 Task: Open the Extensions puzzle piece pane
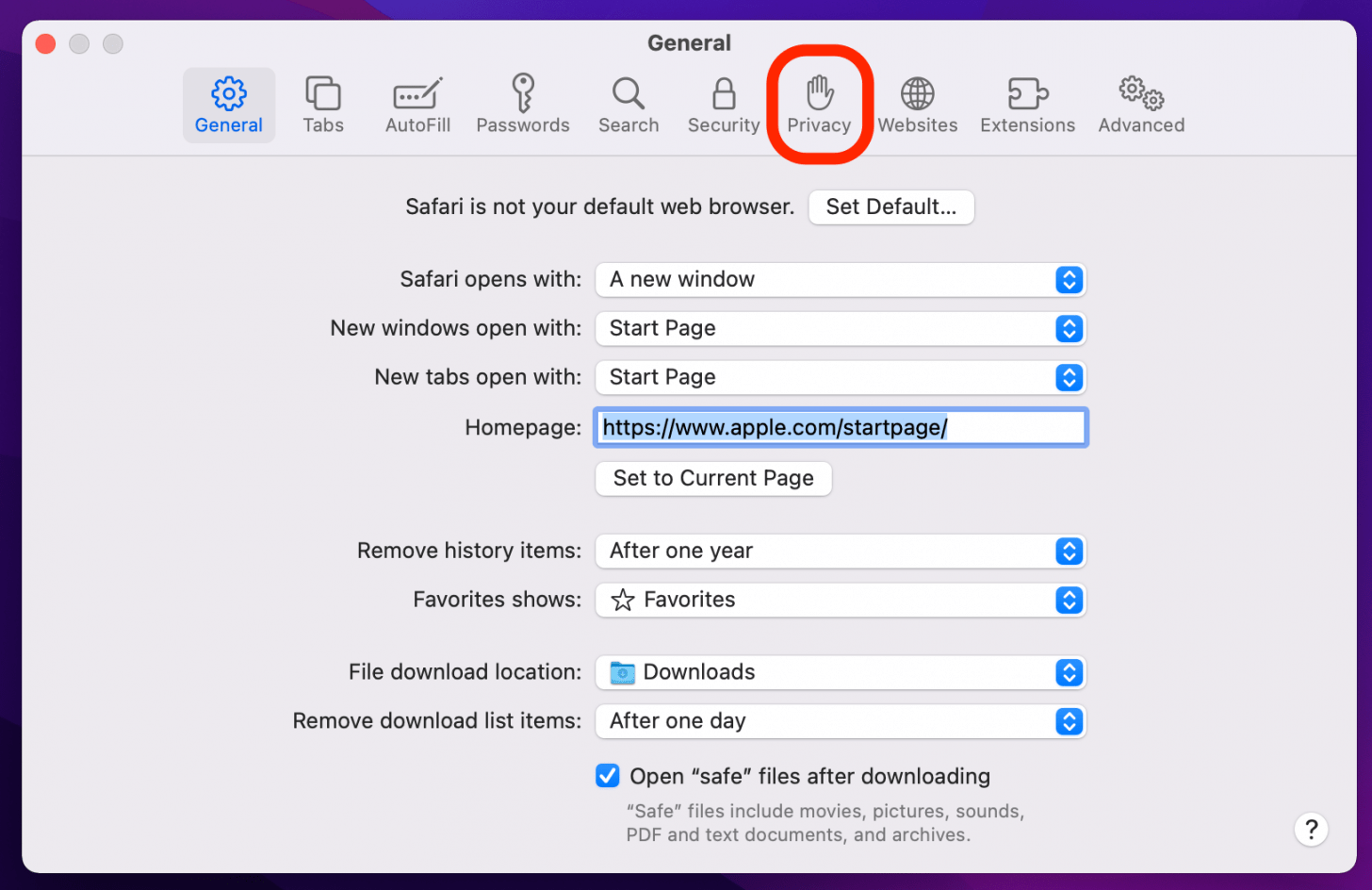point(1027,105)
